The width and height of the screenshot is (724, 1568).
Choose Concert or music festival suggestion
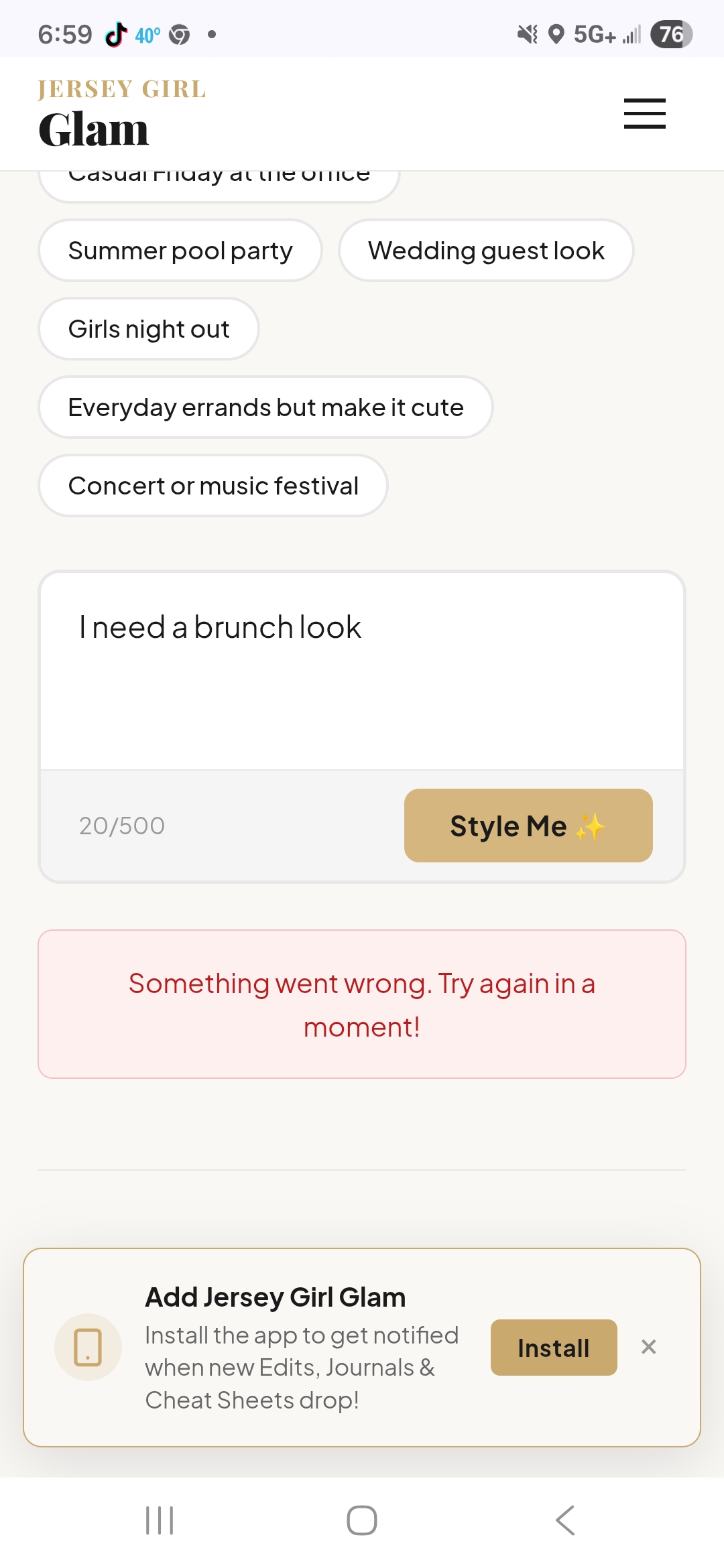point(213,486)
